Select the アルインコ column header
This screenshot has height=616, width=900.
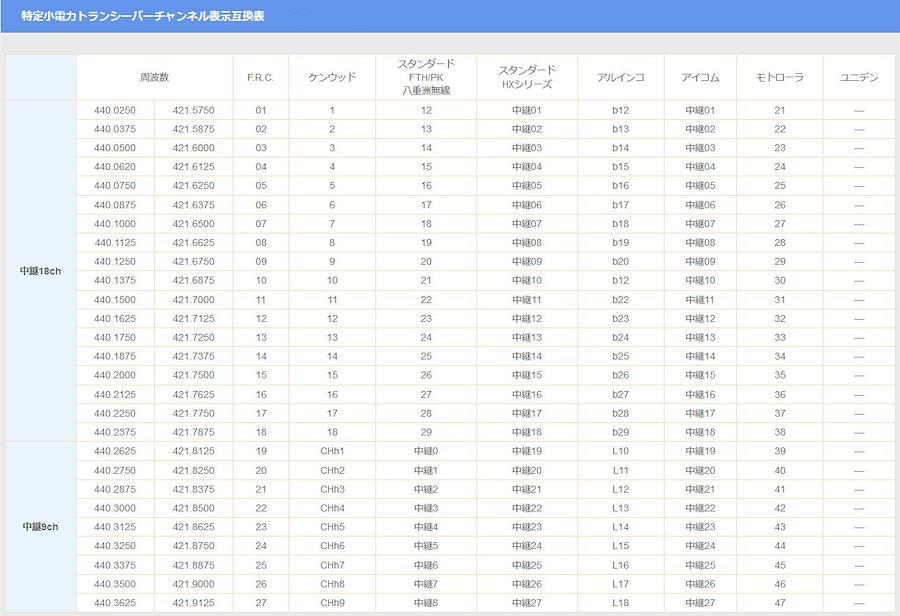620,77
